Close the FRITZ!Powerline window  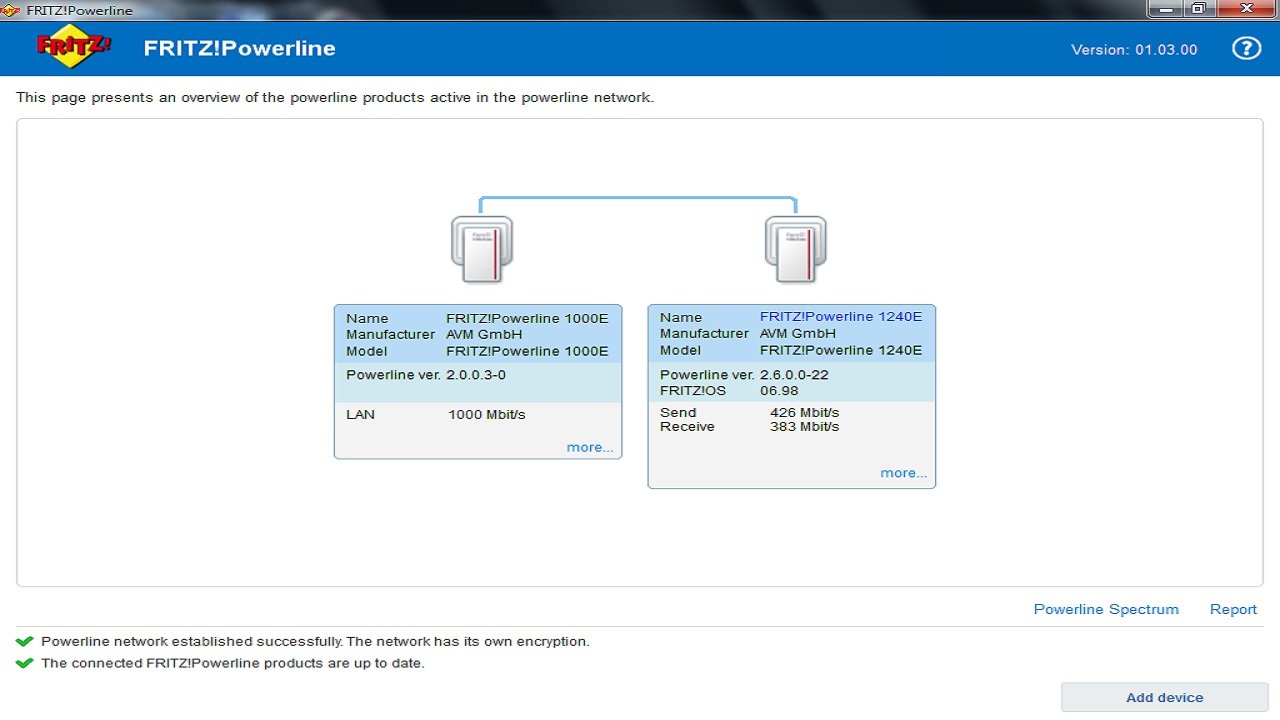[x=1245, y=9]
